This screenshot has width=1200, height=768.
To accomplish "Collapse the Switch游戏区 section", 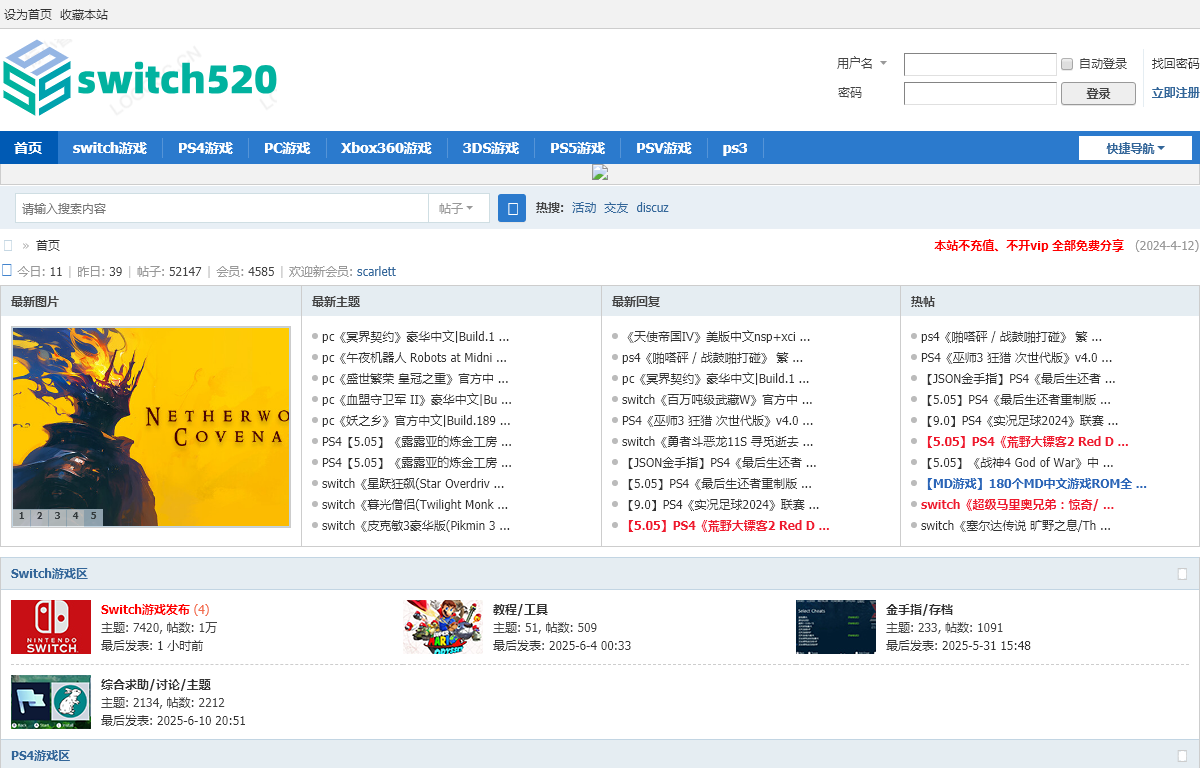I will click(x=1182, y=574).
